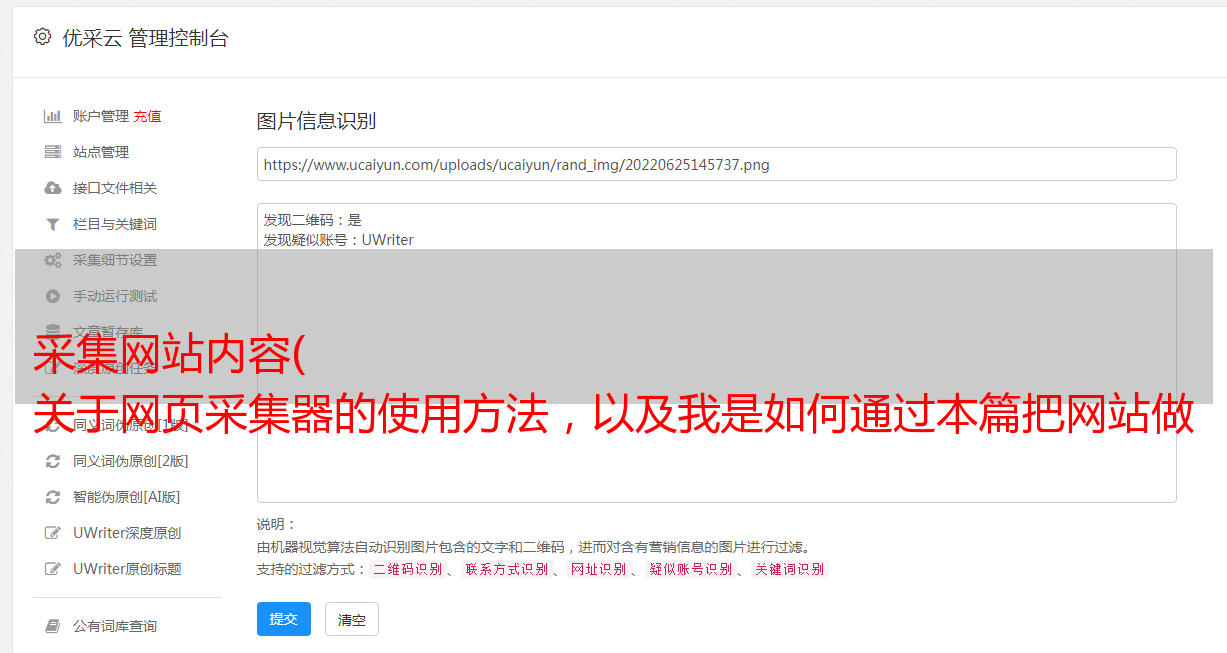Open 栏目与关键词 menu item
The height and width of the screenshot is (653, 1227).
point(115,224)
